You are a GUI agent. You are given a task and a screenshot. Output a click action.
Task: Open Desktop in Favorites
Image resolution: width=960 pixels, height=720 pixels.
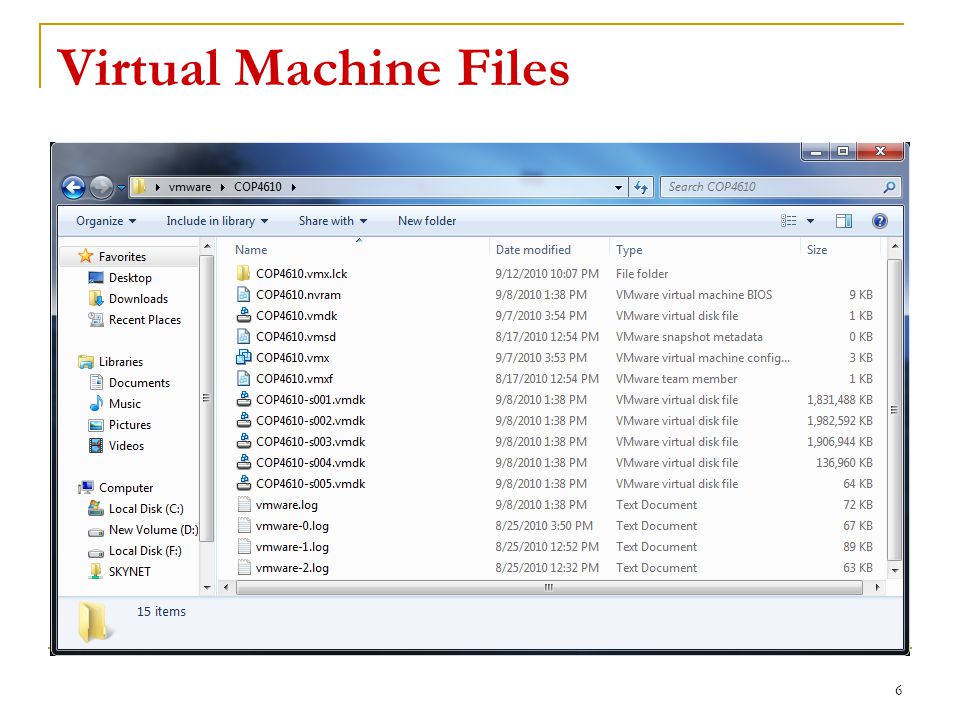[130, 278]
